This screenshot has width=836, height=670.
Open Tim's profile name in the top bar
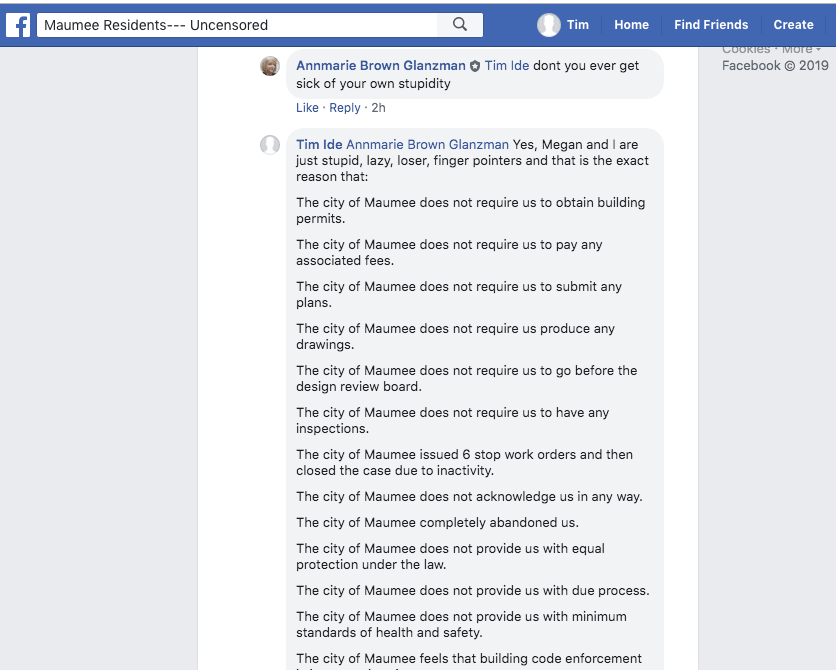click(x=578, y=25)
